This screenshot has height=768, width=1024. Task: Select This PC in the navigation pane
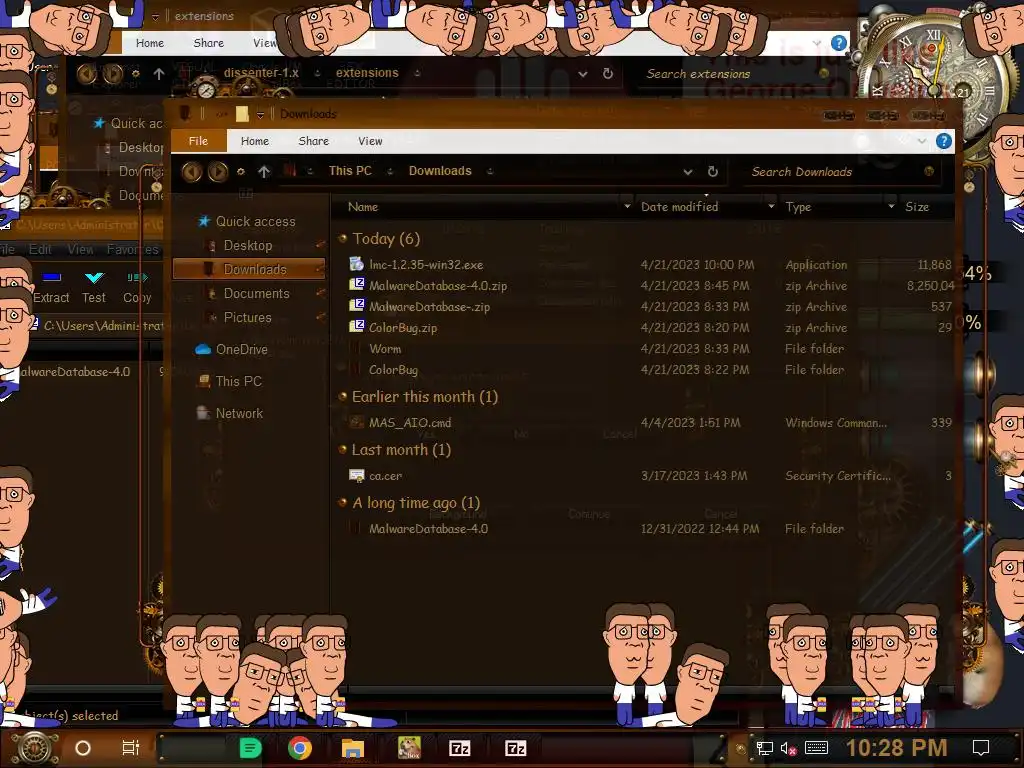click(238, 381)
